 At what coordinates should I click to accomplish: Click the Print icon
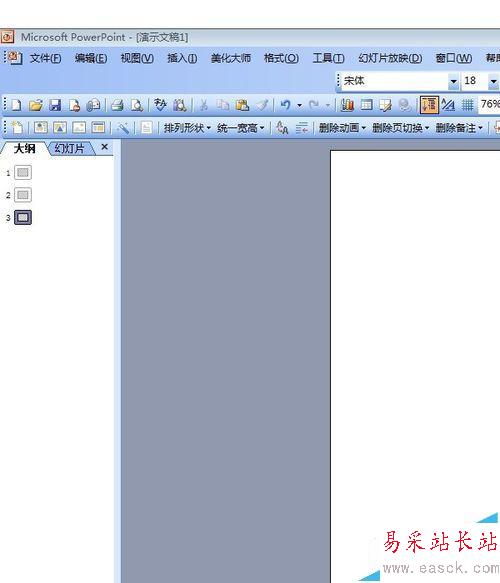coord(117,105)
